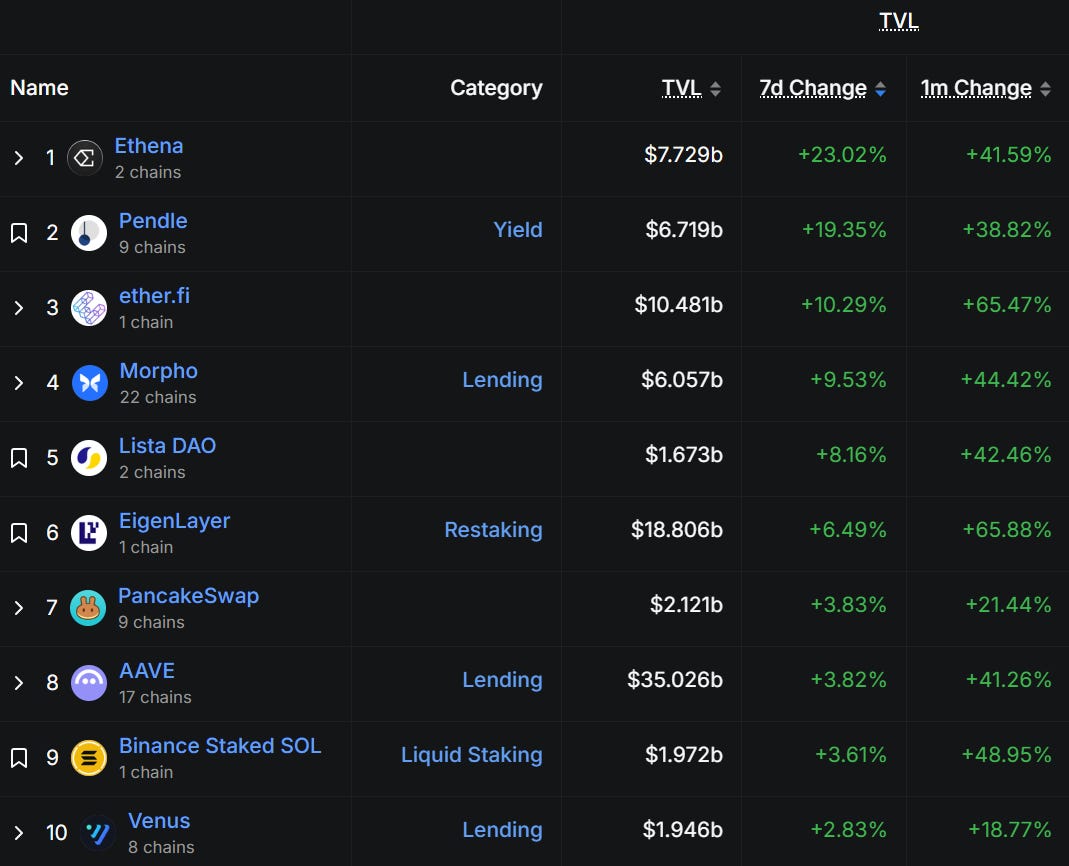Click the TVL column header label
1069x866 pixels.
[682, 88]
